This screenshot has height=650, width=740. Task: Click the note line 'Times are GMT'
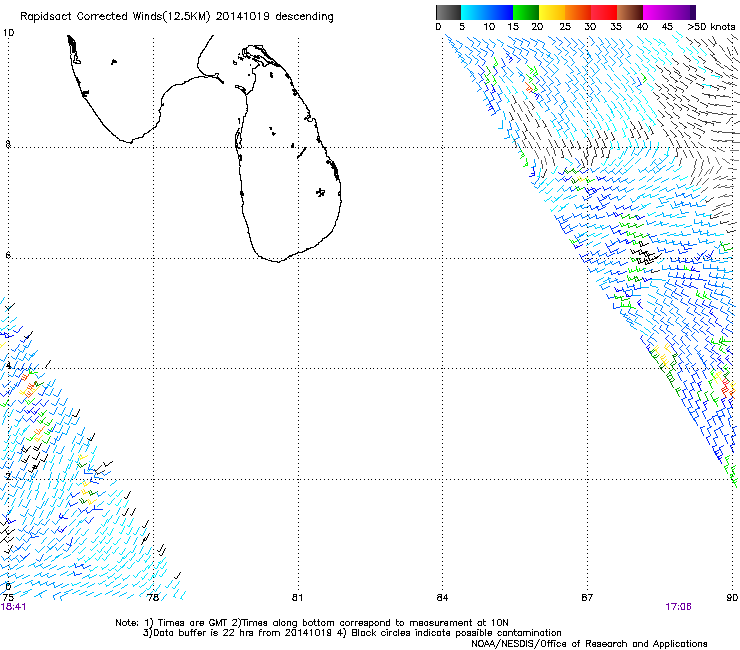pos(192,623)
